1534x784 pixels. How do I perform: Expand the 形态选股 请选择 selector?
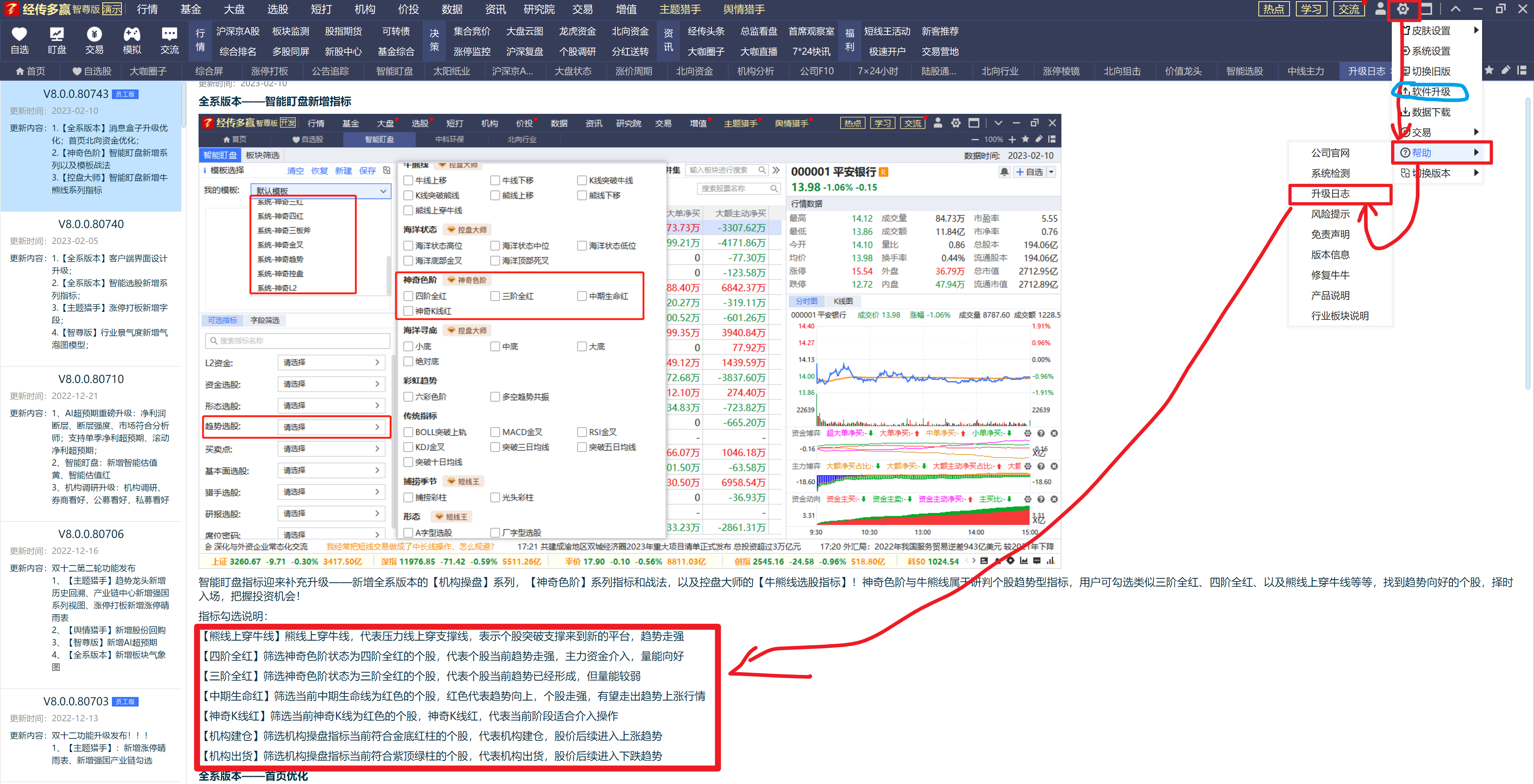coord(331,405)
